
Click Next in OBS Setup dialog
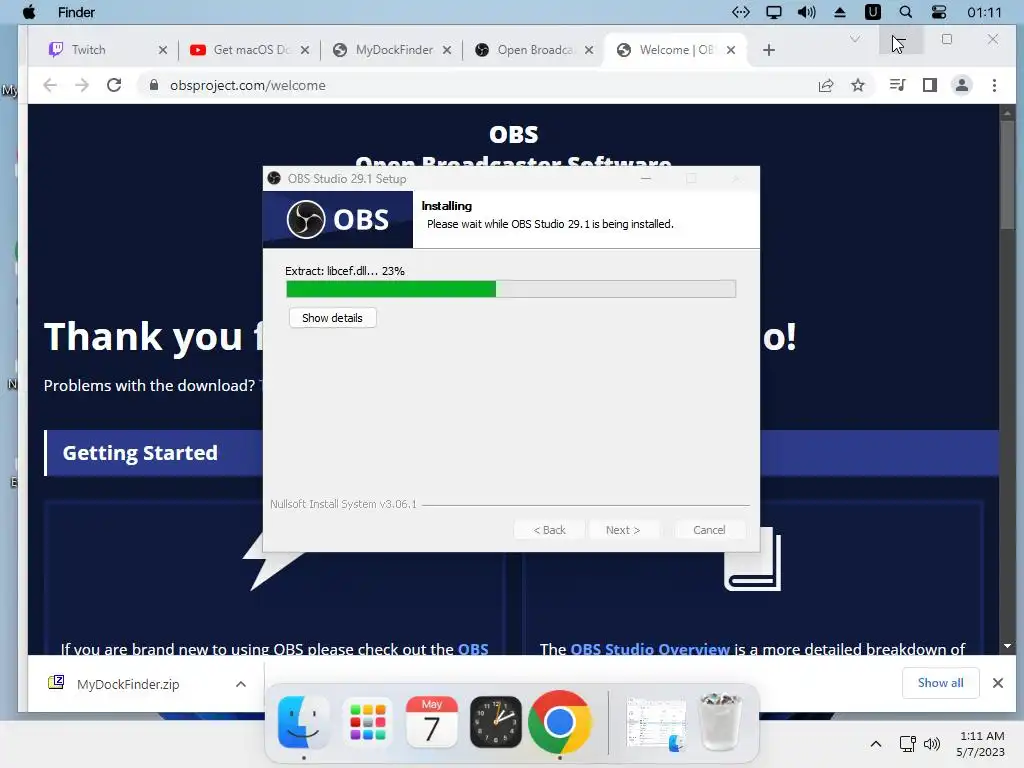622,530
